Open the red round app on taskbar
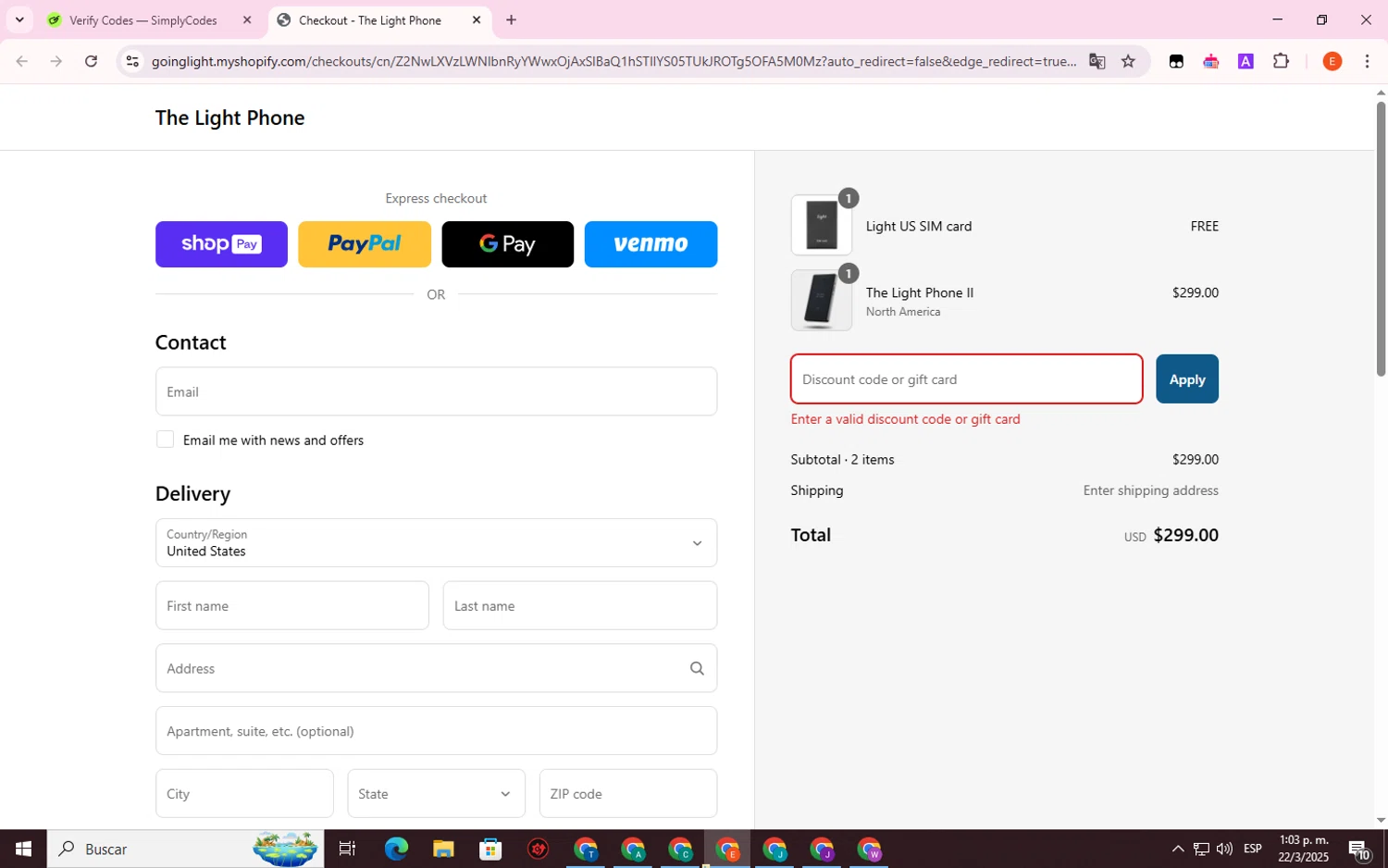 (539, 849)
